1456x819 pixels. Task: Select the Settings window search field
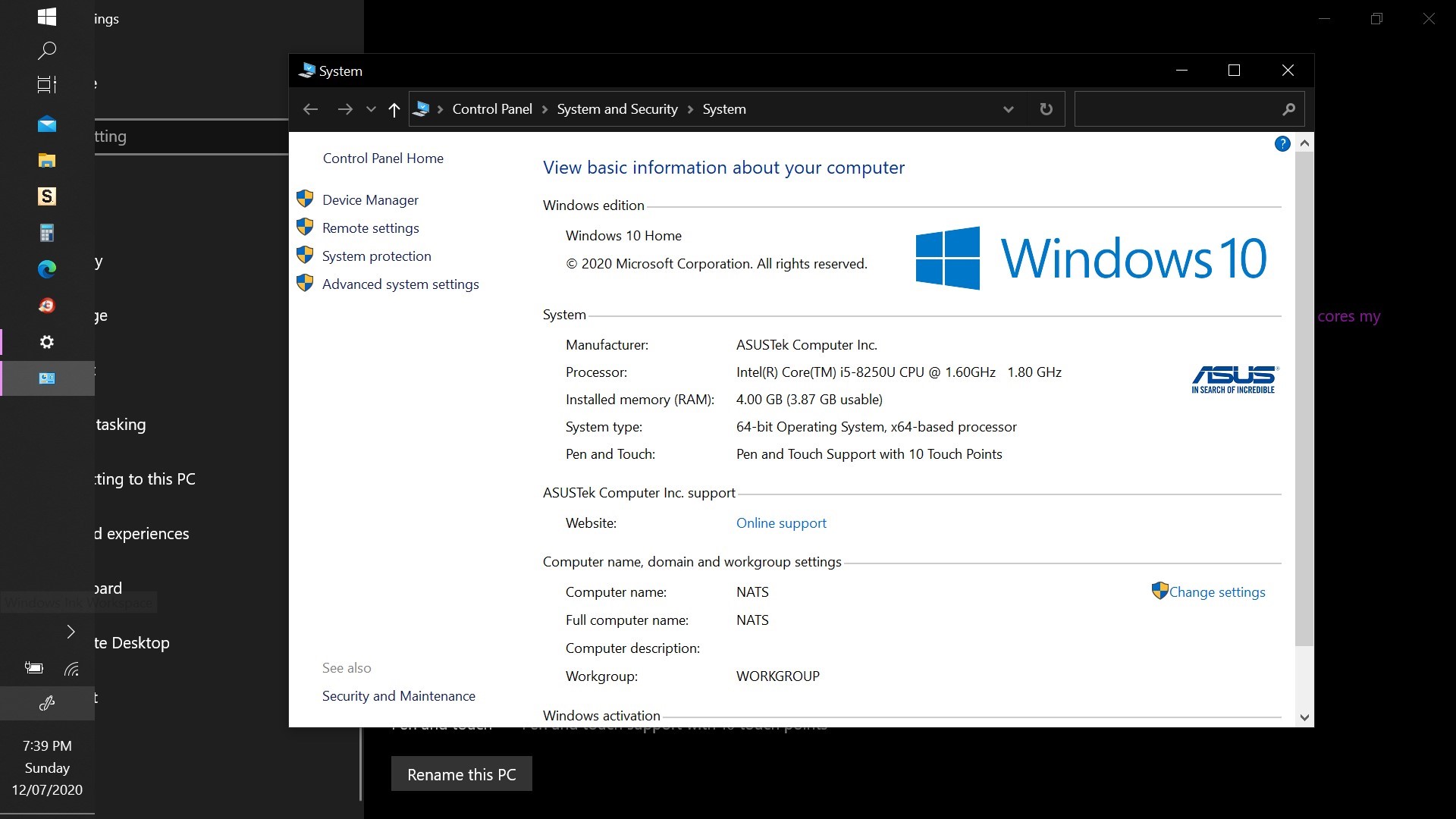(x=191, y=136)
